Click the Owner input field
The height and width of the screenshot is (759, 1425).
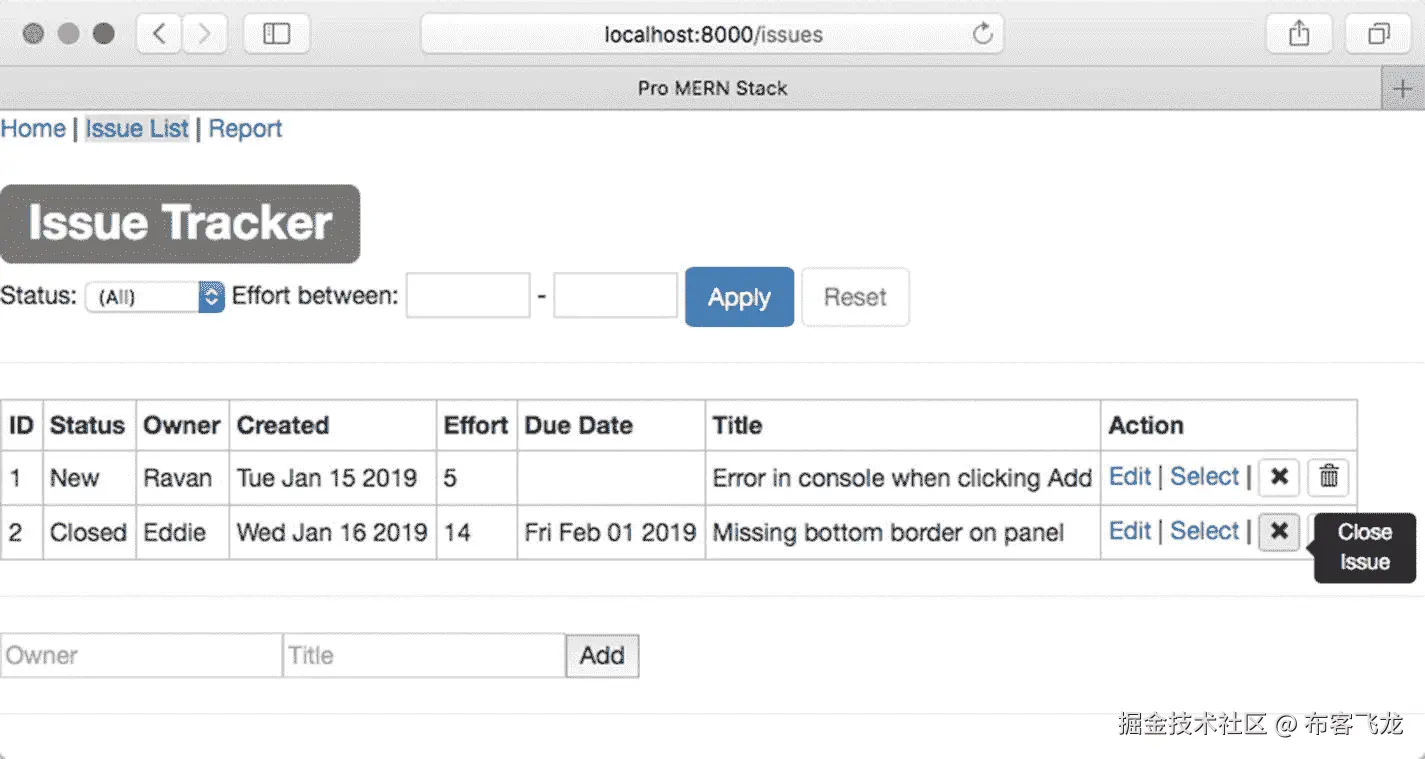point(141,656)
